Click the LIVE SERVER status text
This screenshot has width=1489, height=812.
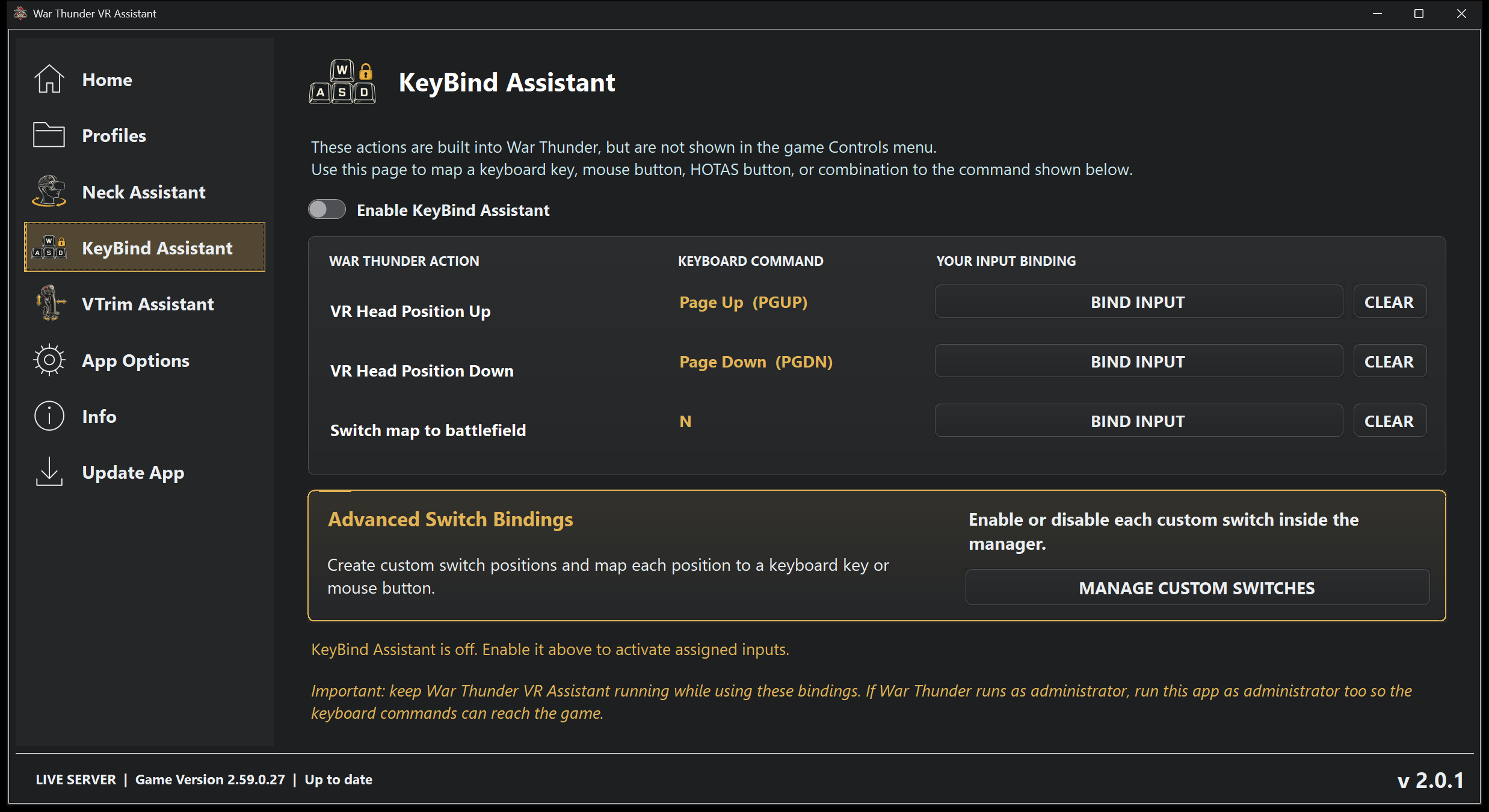[76, 780]
